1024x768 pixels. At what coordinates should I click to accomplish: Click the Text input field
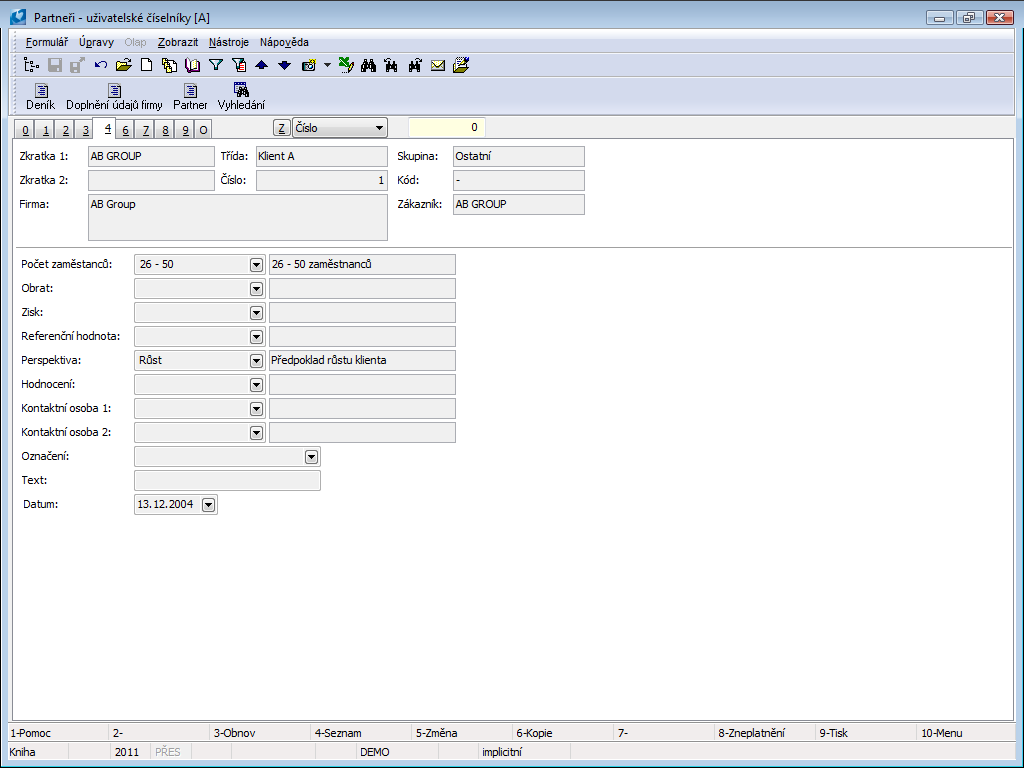[227, 481]
